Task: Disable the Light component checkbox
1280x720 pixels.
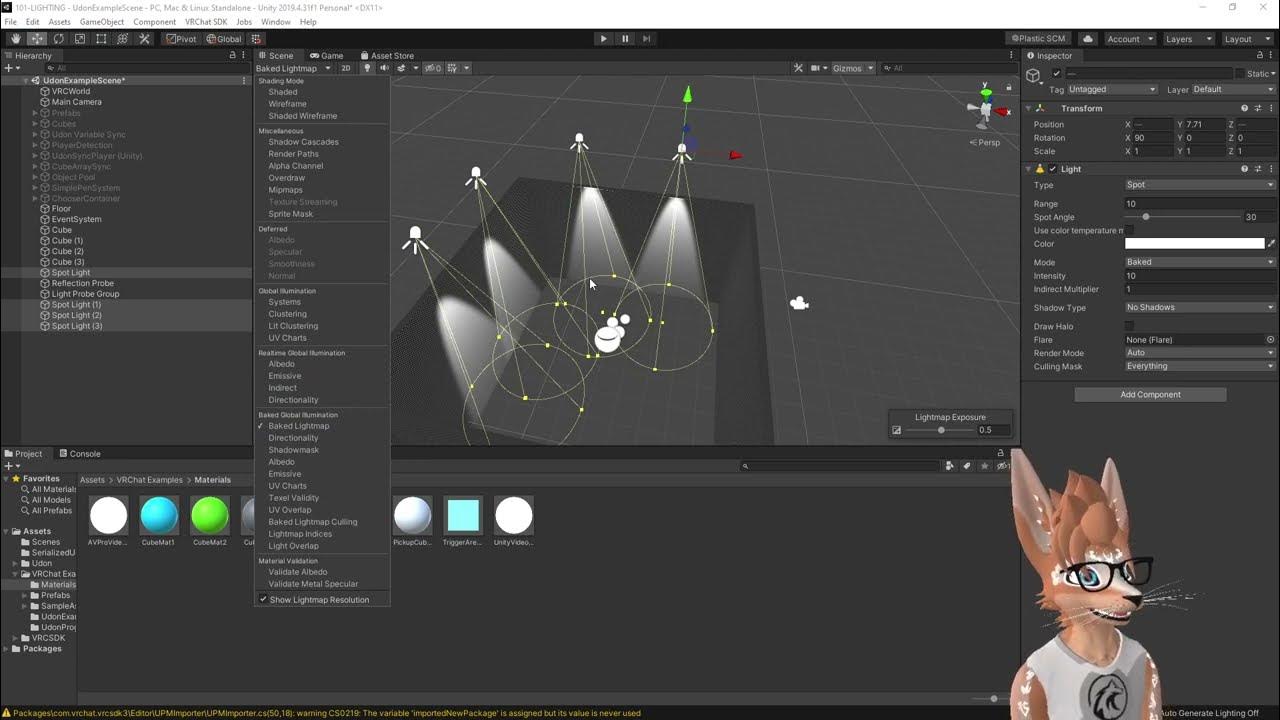Action: click(x=1053, y=169)
